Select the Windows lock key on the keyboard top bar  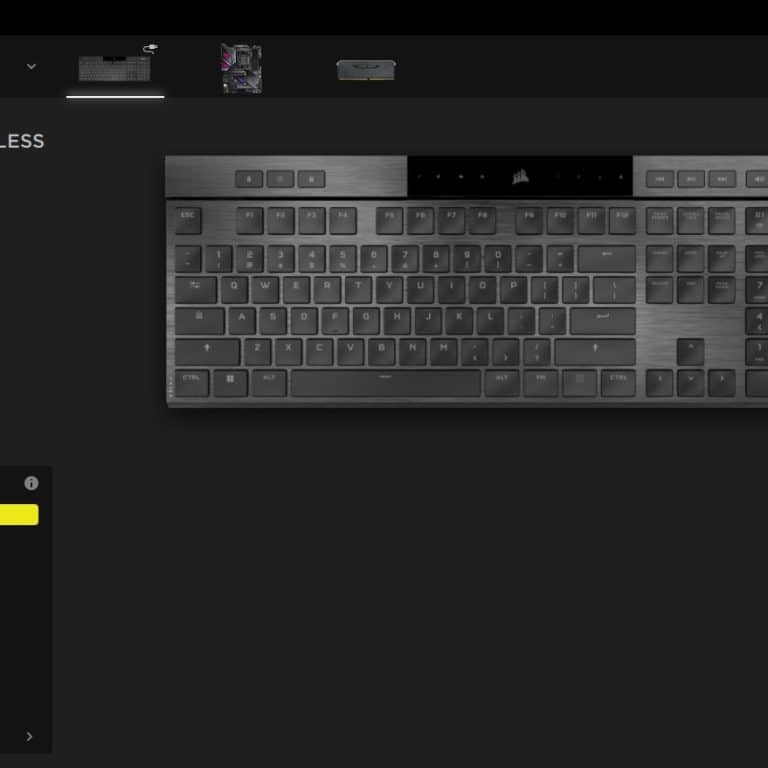tap(311, 179)
